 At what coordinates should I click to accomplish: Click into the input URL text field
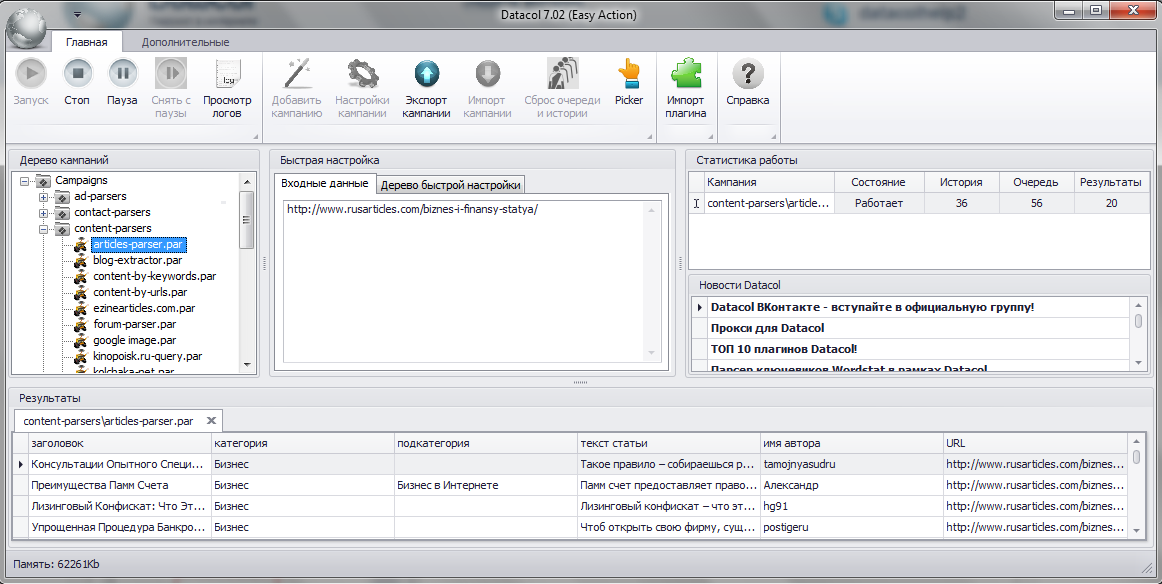point(465,282)
